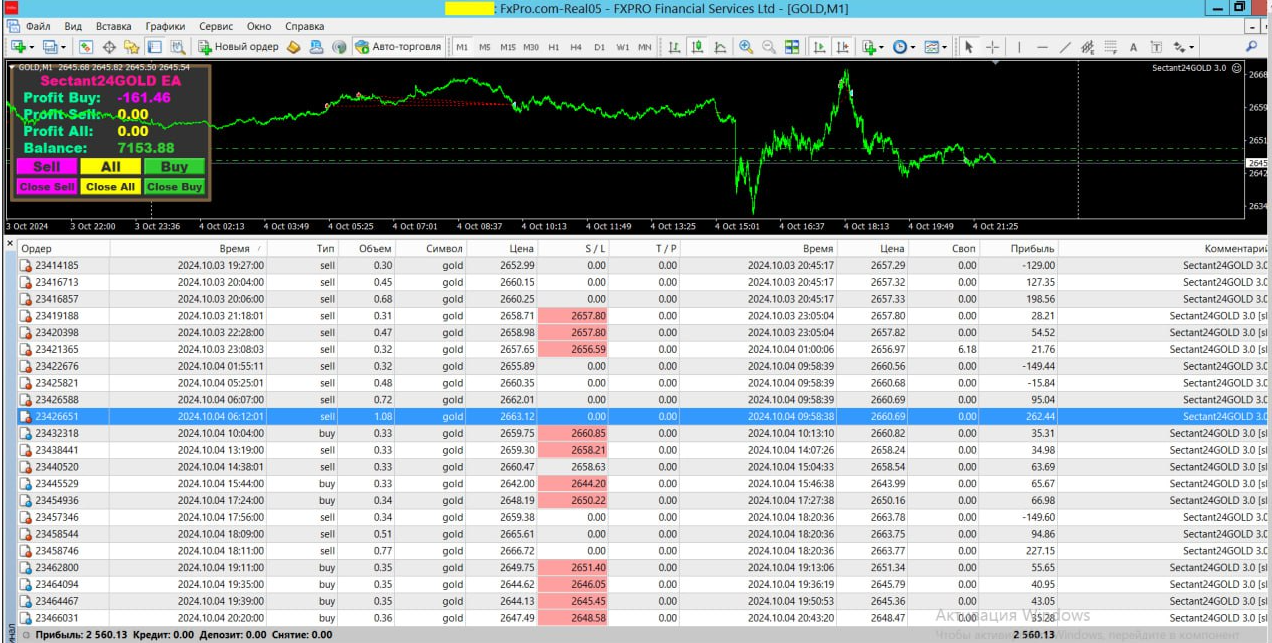The image size is (1272, 643).
Task: Tile chart windows with grid icon
Action: [792, 47]
